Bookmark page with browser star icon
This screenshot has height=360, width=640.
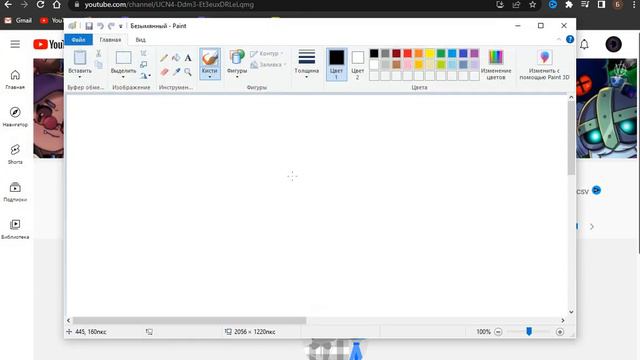533,5
